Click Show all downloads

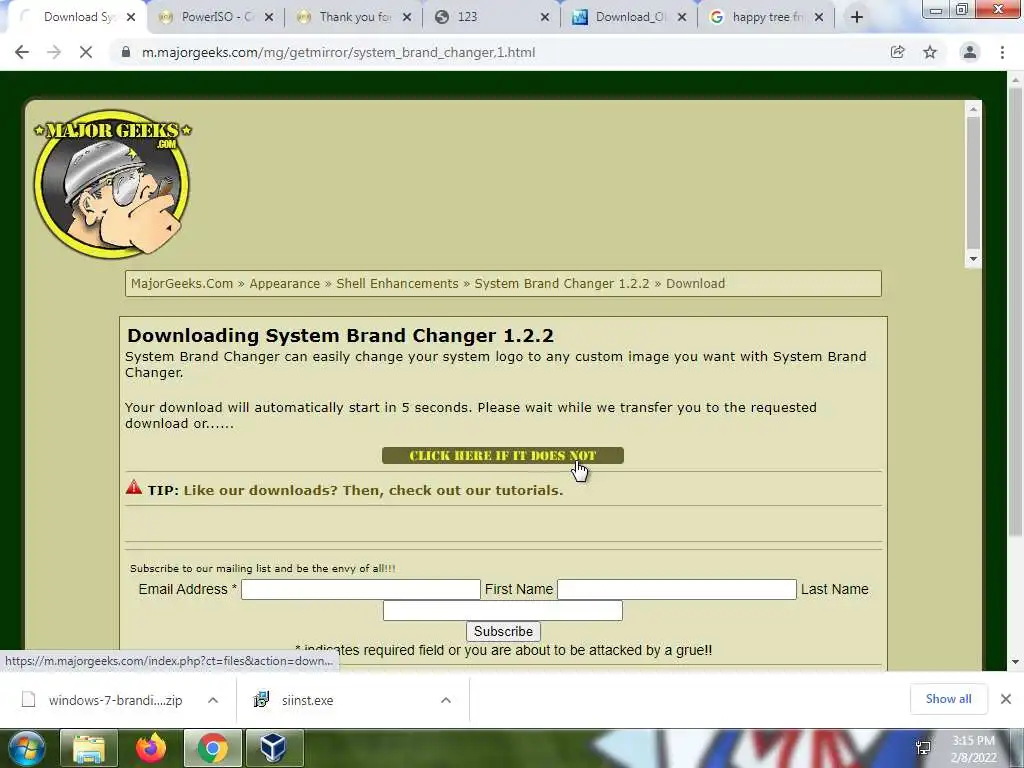pos(948,699)
